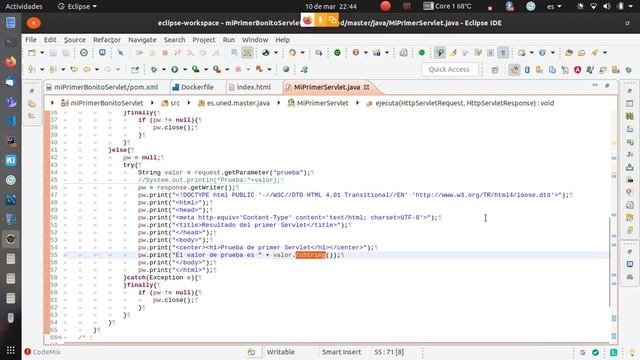Click the Writable status bar entry

pyautogui.click(x=280, y=352)
